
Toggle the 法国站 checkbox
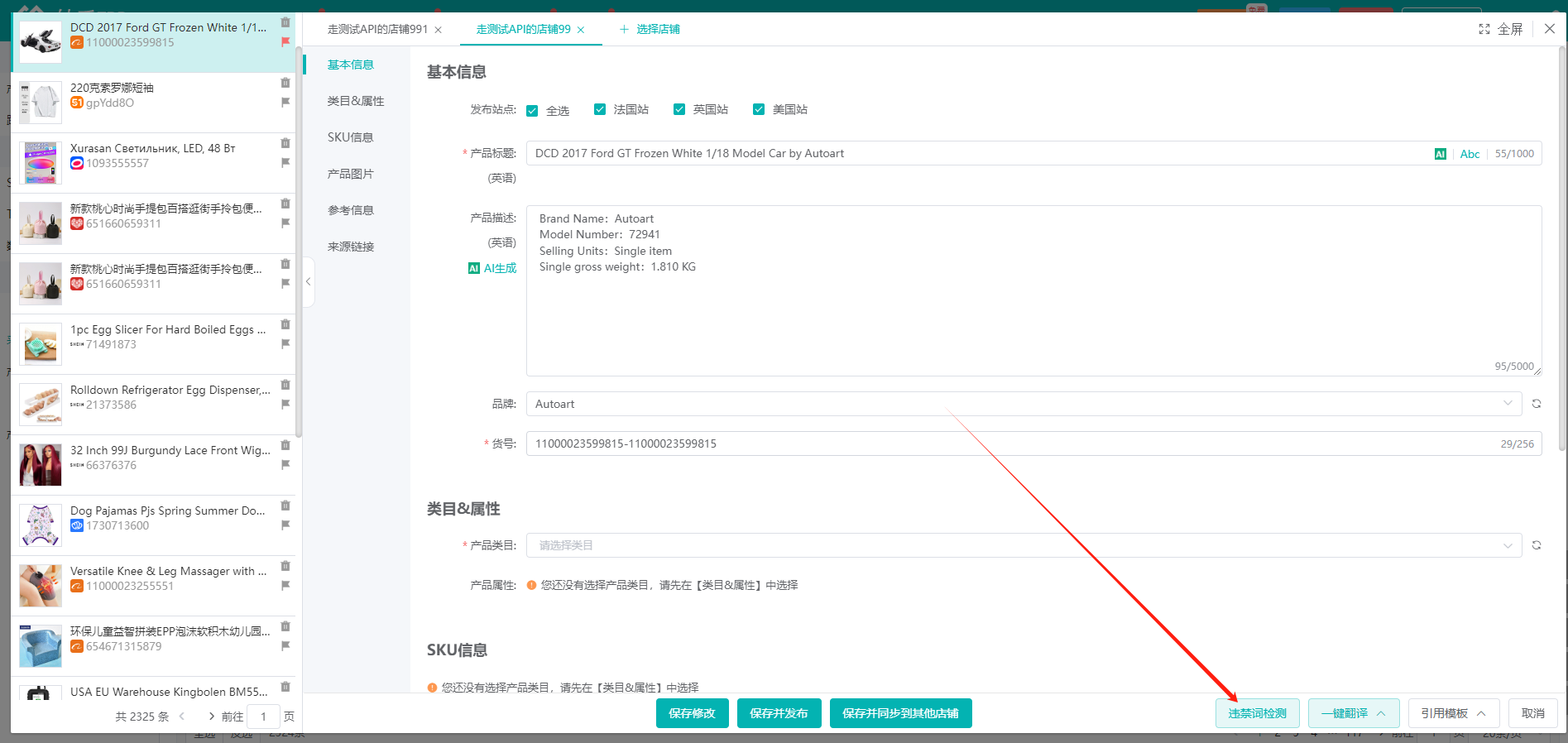[600, 109]
